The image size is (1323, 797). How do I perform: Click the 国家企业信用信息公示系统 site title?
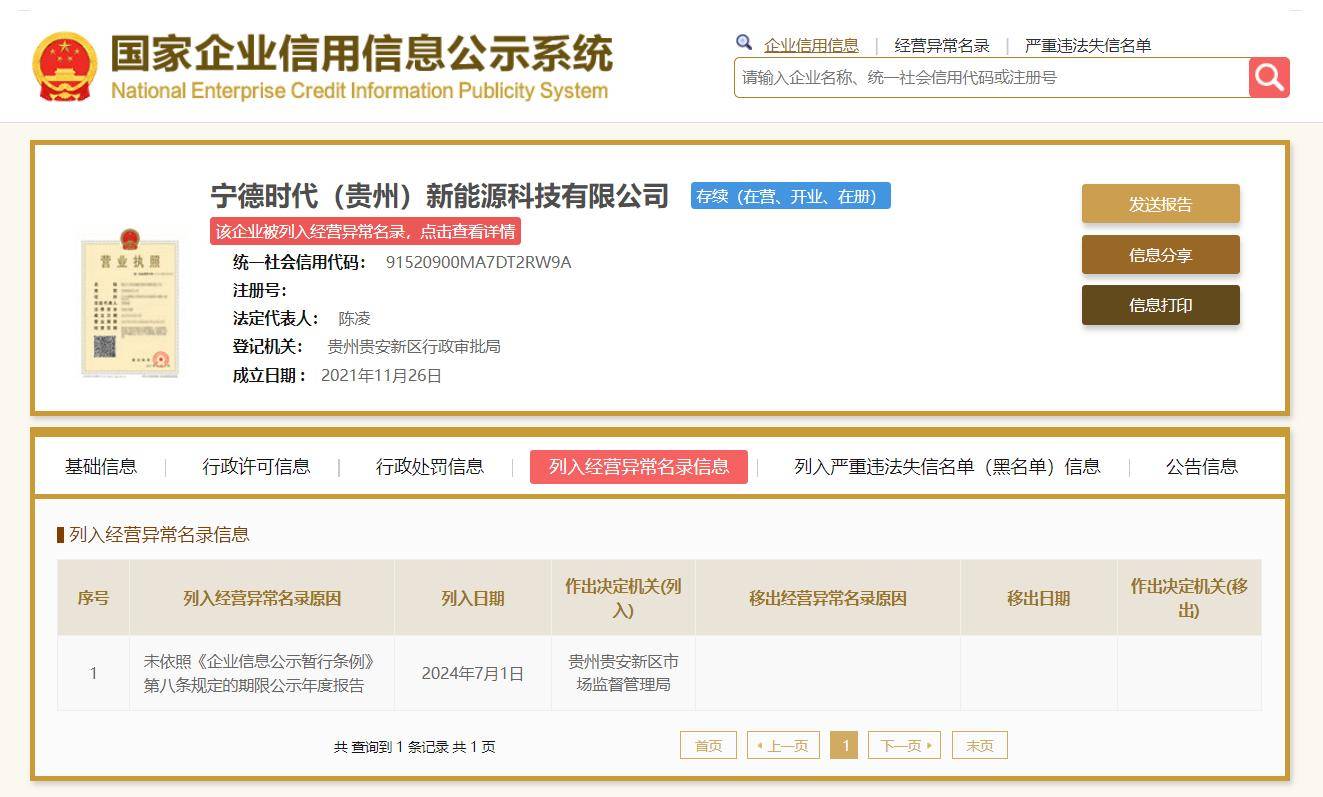tap(361, 53)
